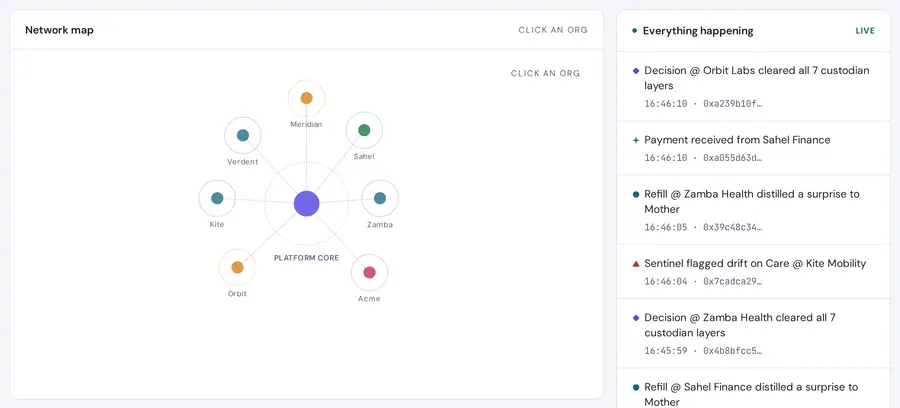Click the Platform Core center node
The image size is (900, 408).
tap(307, 204)
